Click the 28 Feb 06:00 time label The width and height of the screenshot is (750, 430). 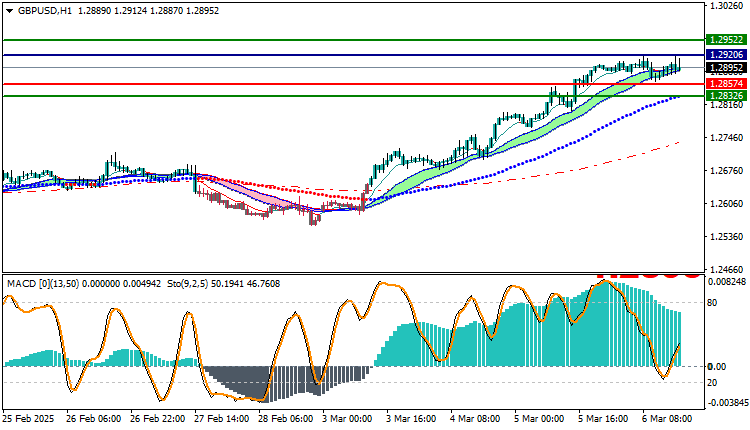[286, 419]
